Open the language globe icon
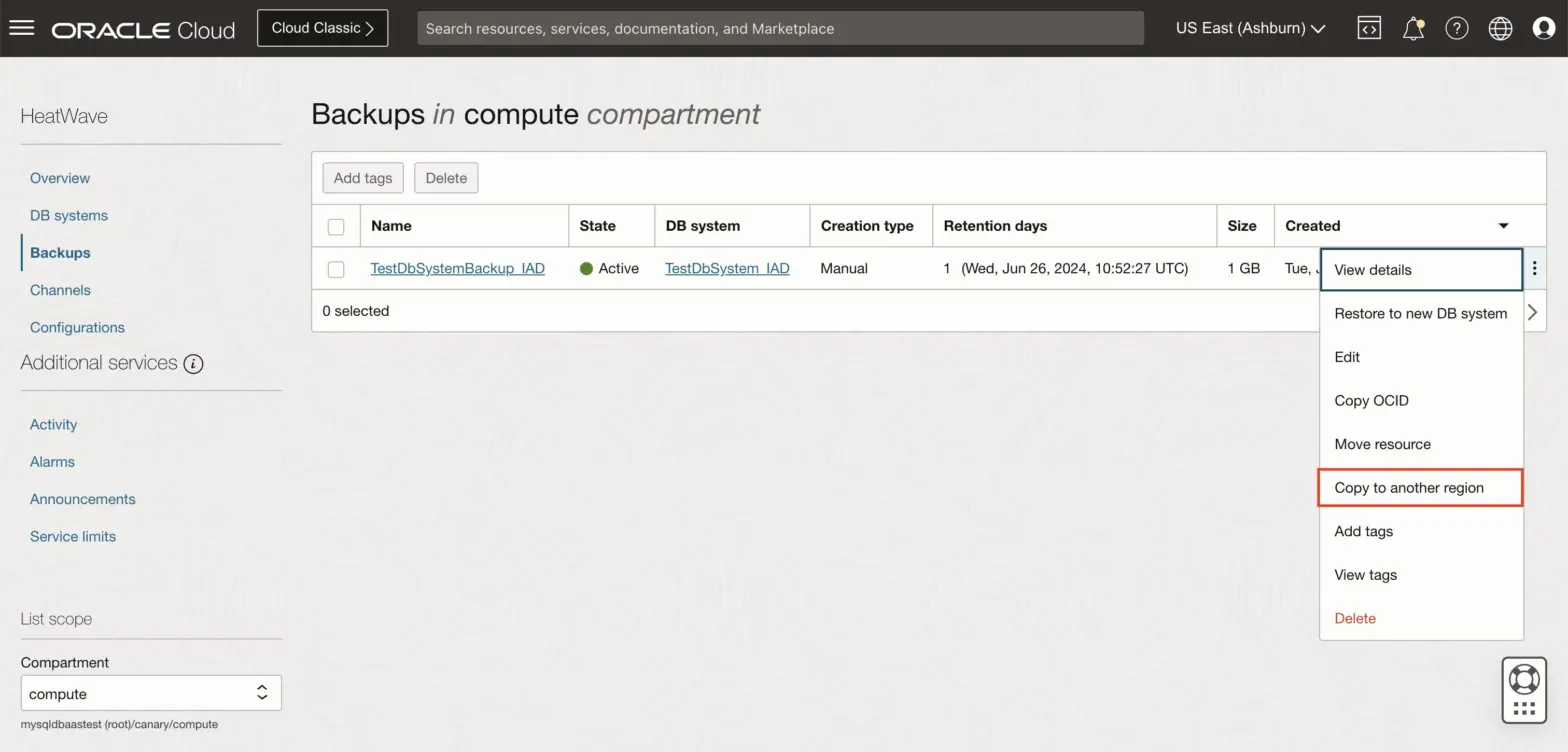Screen dimensions: 1568x752 coord(1500,28)
